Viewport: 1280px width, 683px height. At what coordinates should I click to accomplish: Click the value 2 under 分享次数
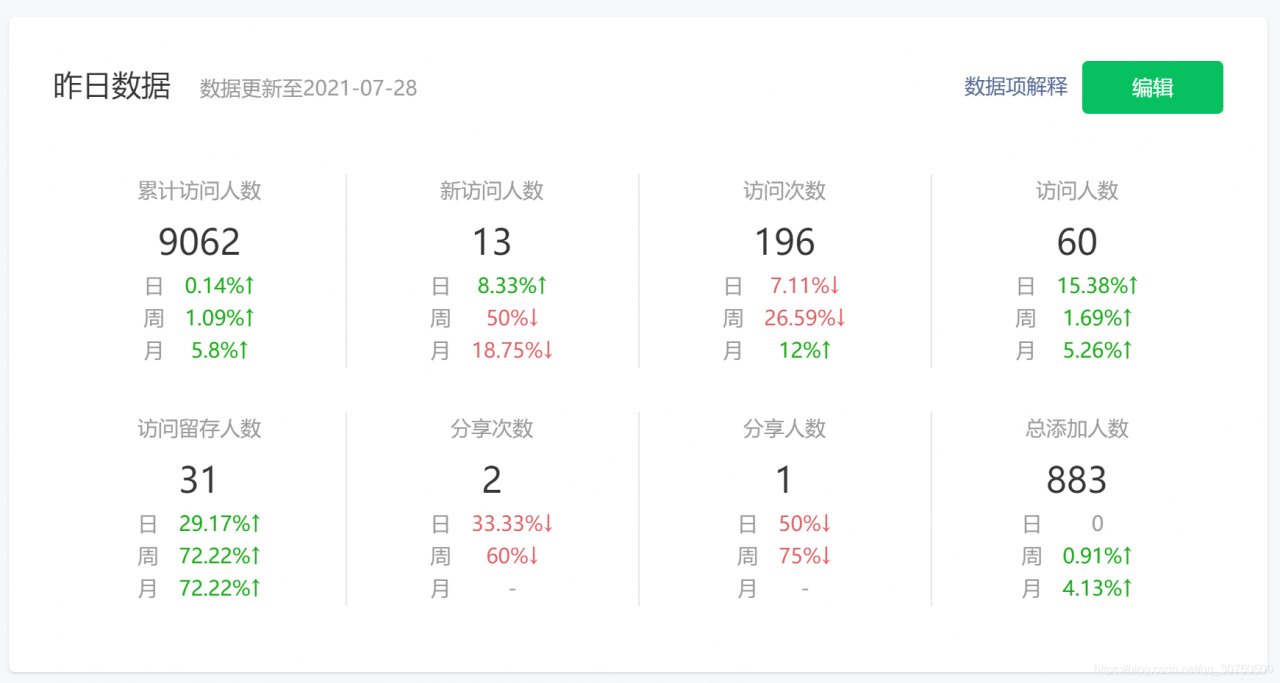point(492,480)
